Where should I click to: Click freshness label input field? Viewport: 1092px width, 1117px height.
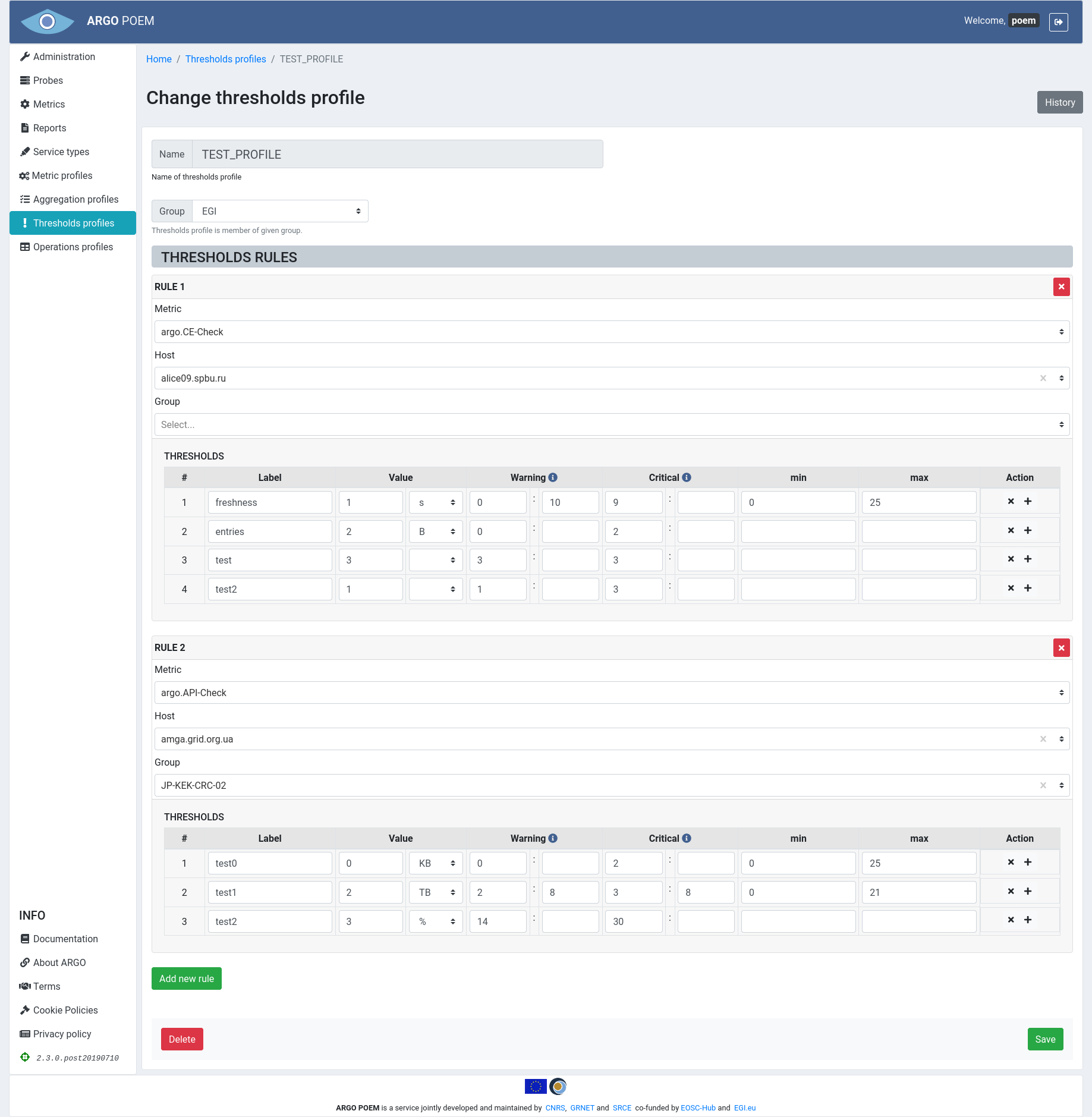(x=270, y=502)
